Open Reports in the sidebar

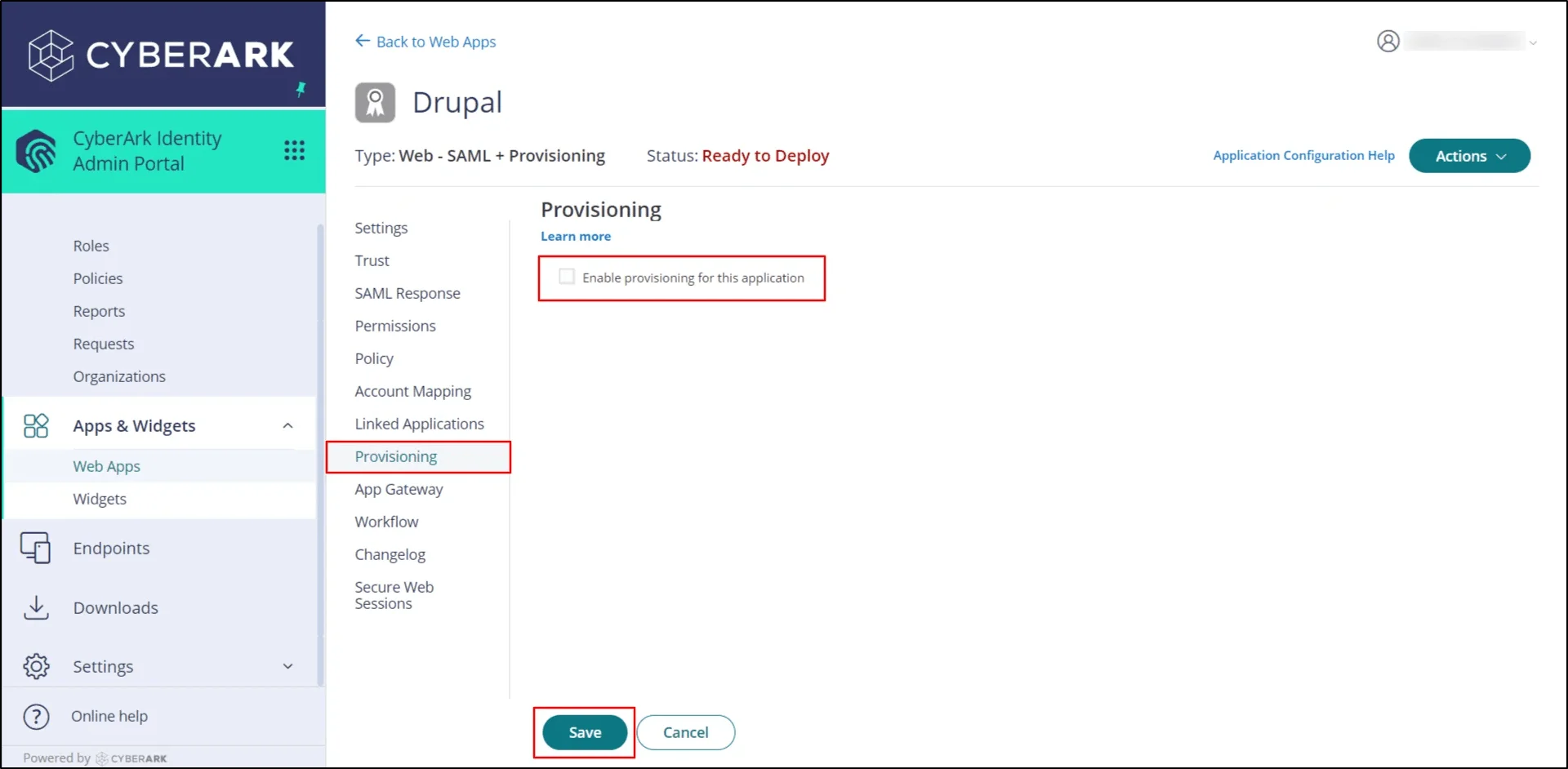coord(99,311)
